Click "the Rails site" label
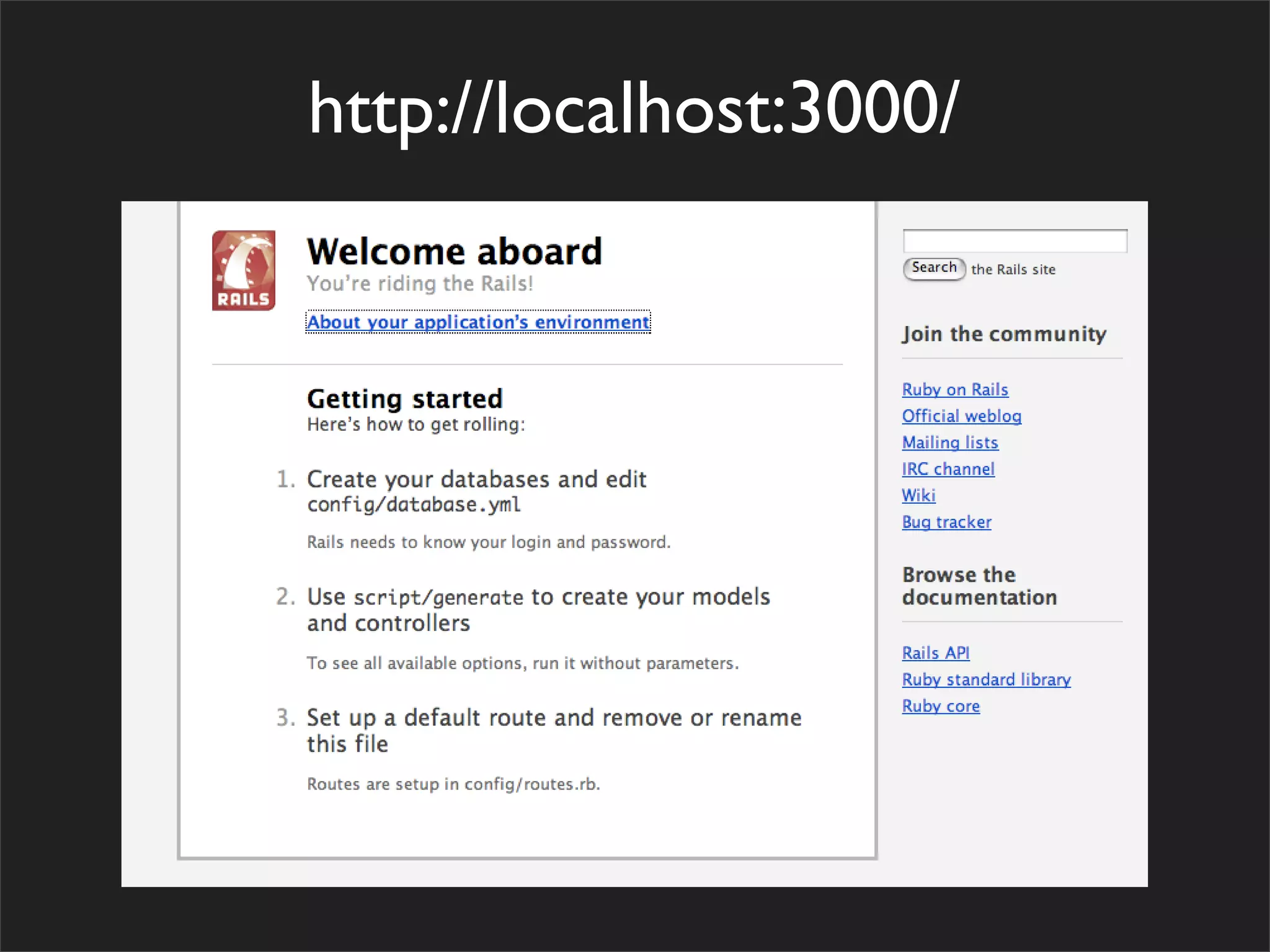 coord(1013,270)
